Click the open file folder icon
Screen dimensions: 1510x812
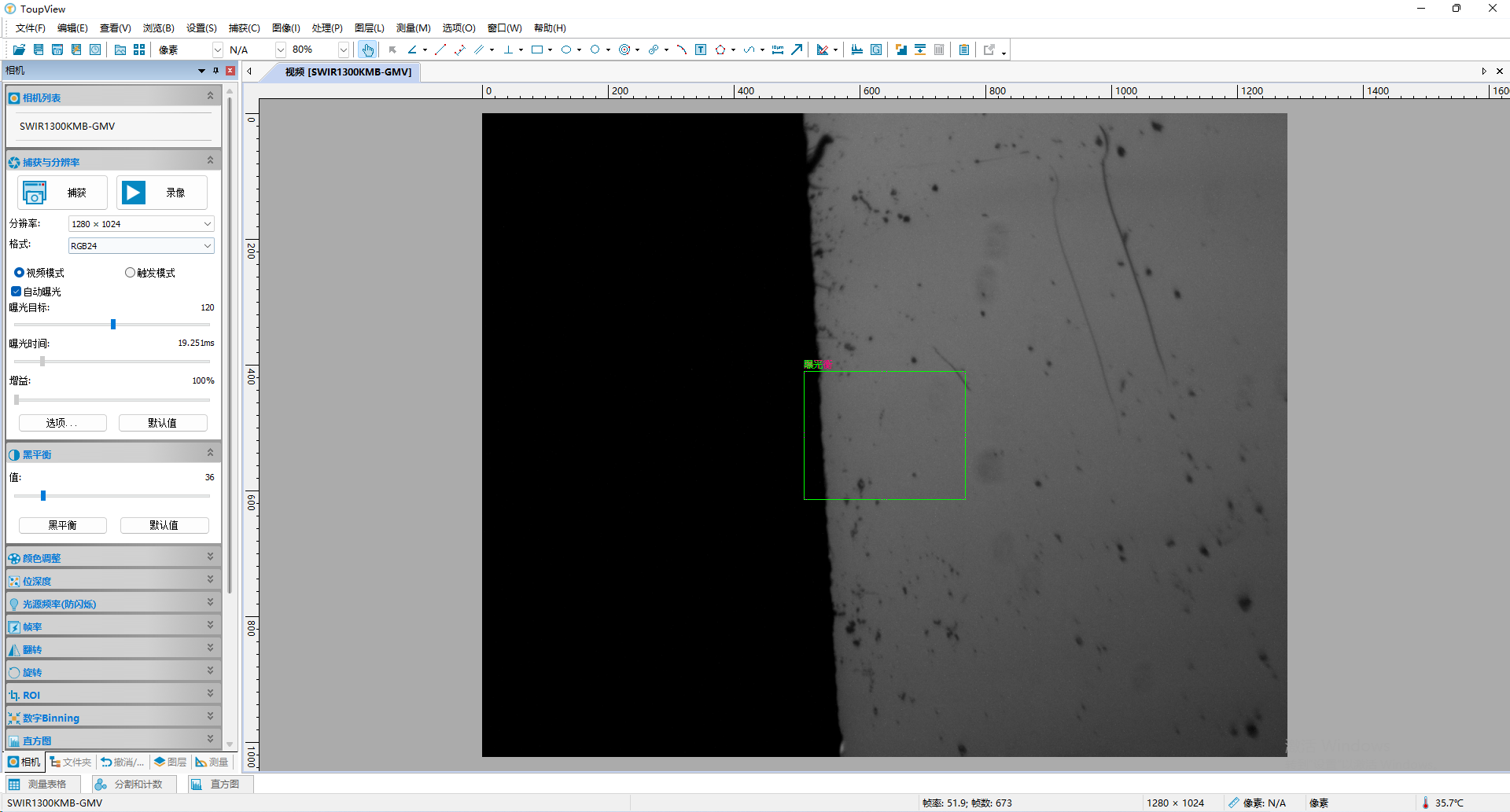pyautogui.click(x=19, y=50)
